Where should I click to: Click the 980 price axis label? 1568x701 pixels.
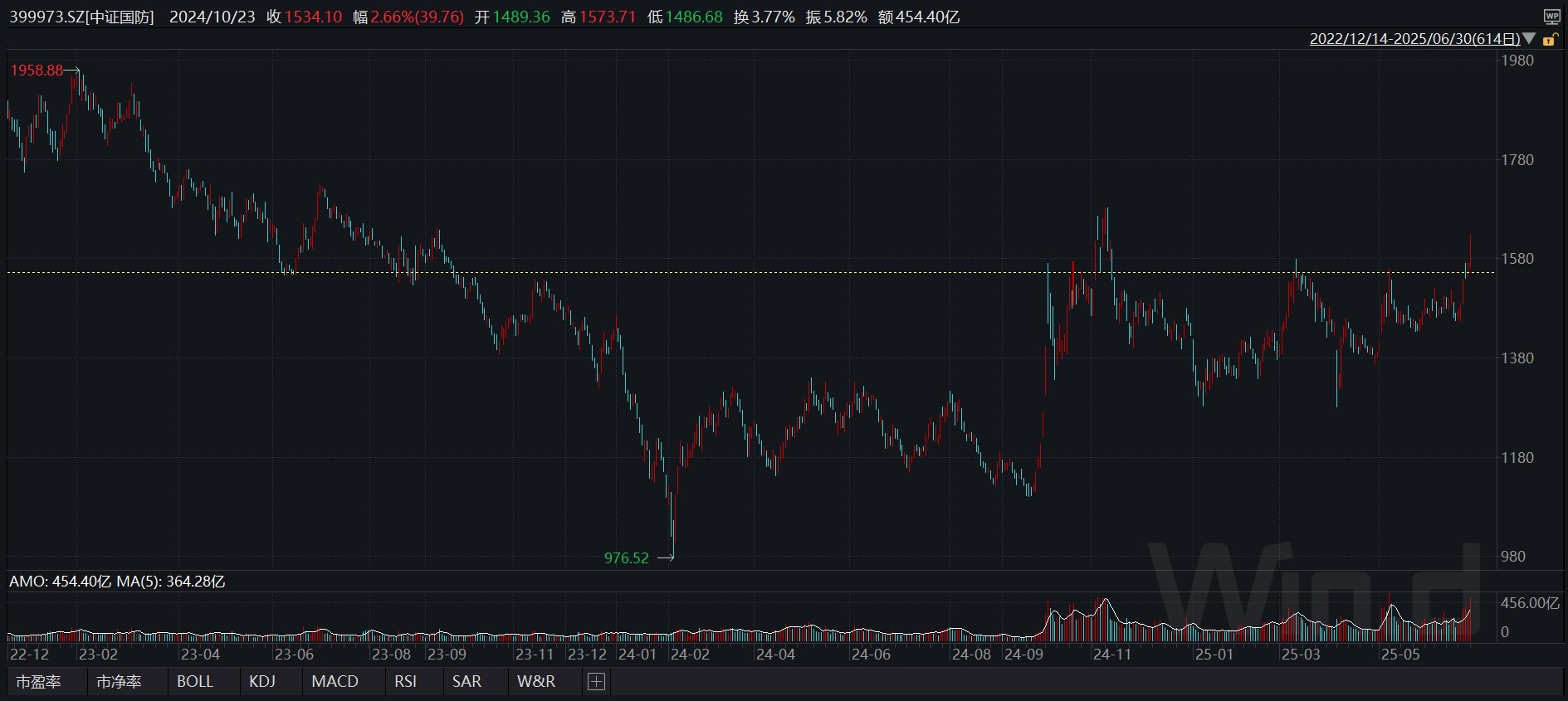pos(1513,557)
